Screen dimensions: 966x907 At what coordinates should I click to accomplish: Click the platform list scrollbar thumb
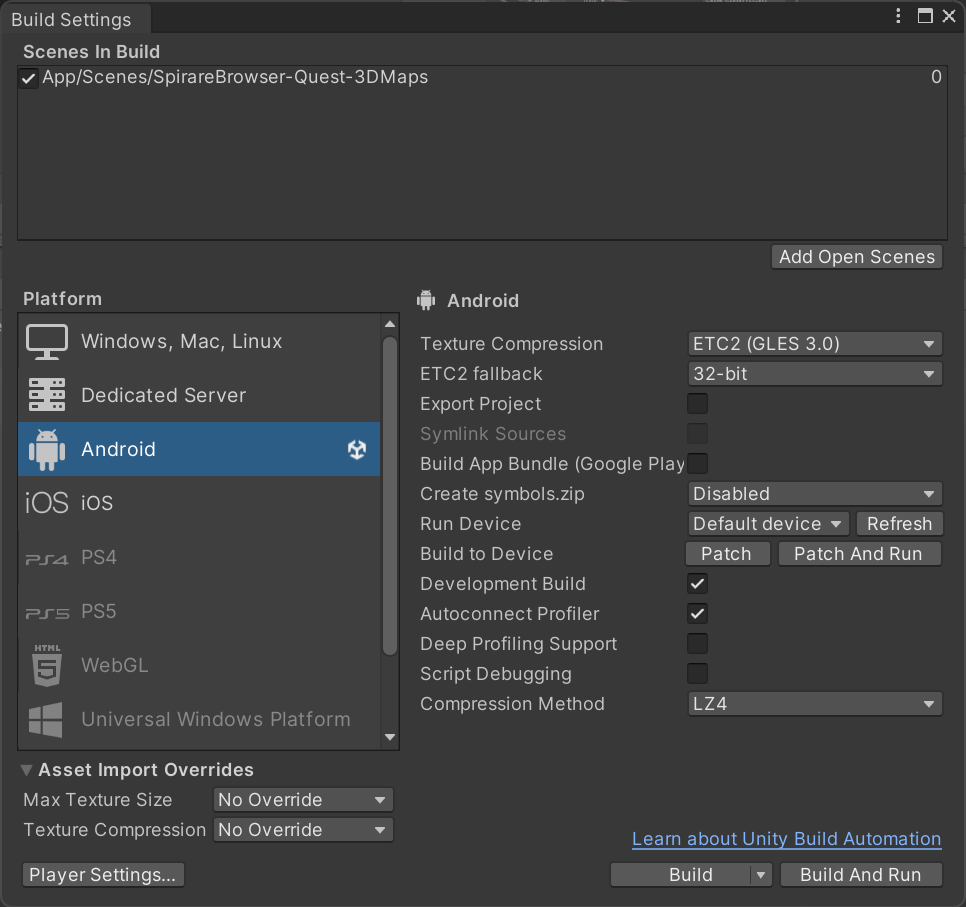click(390, 495)
